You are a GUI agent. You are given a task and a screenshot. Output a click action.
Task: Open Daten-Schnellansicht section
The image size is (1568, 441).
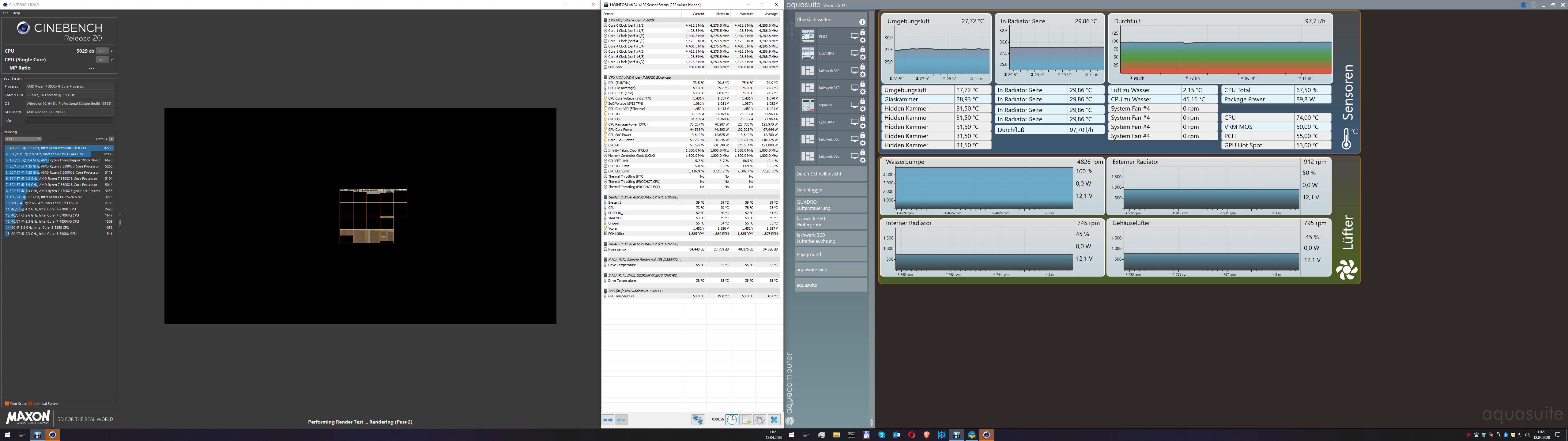click(831, 174)
